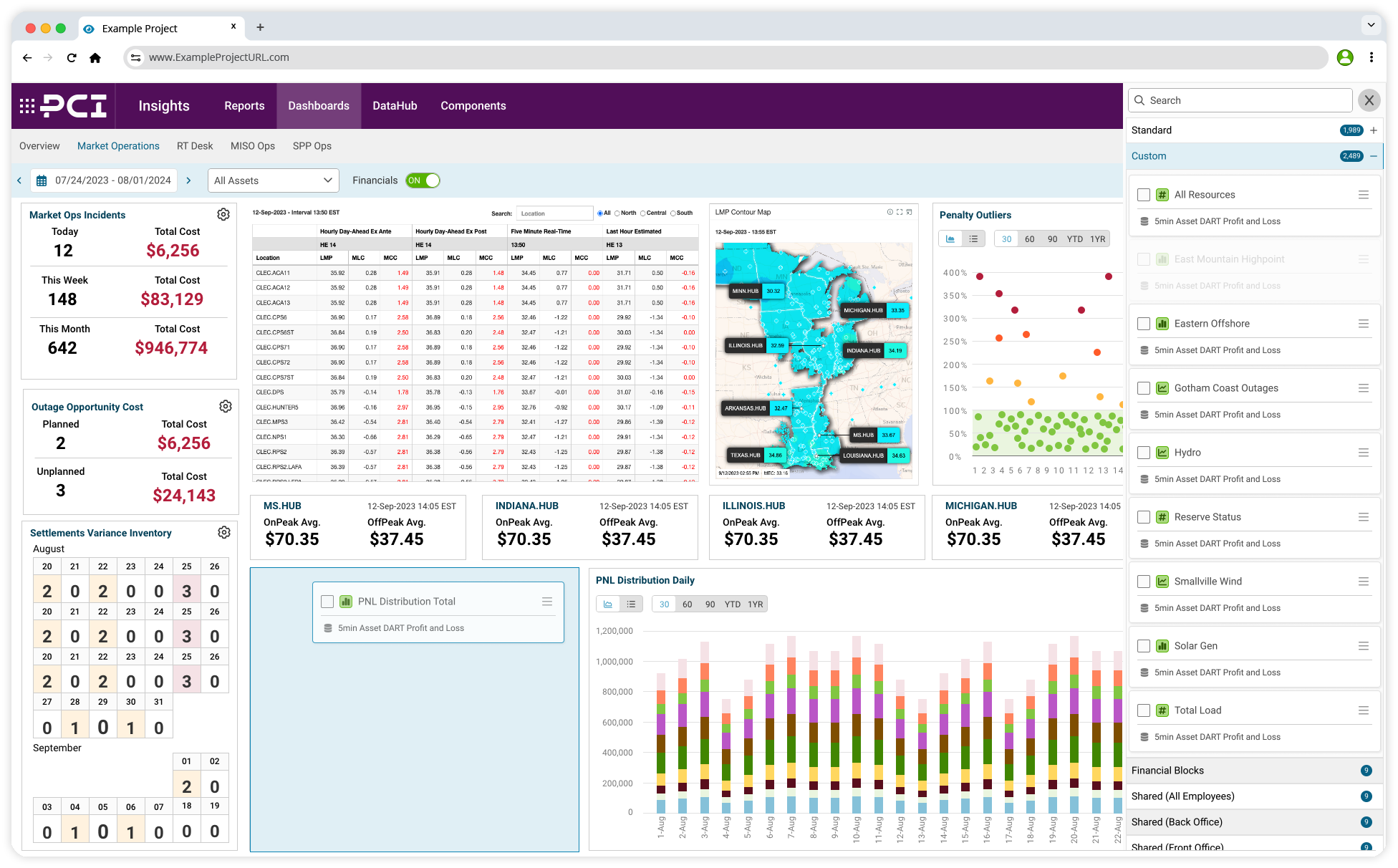Viewport: 1398px width, 868px height.
Task: Open the Market Ops Incidents settings gear
Action: pos(223,214)
